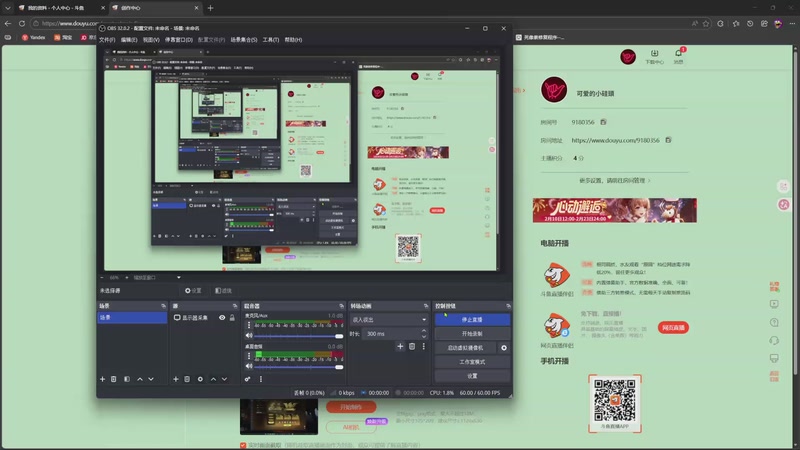Delete selected source with trash icon

(x=187, y=379)
